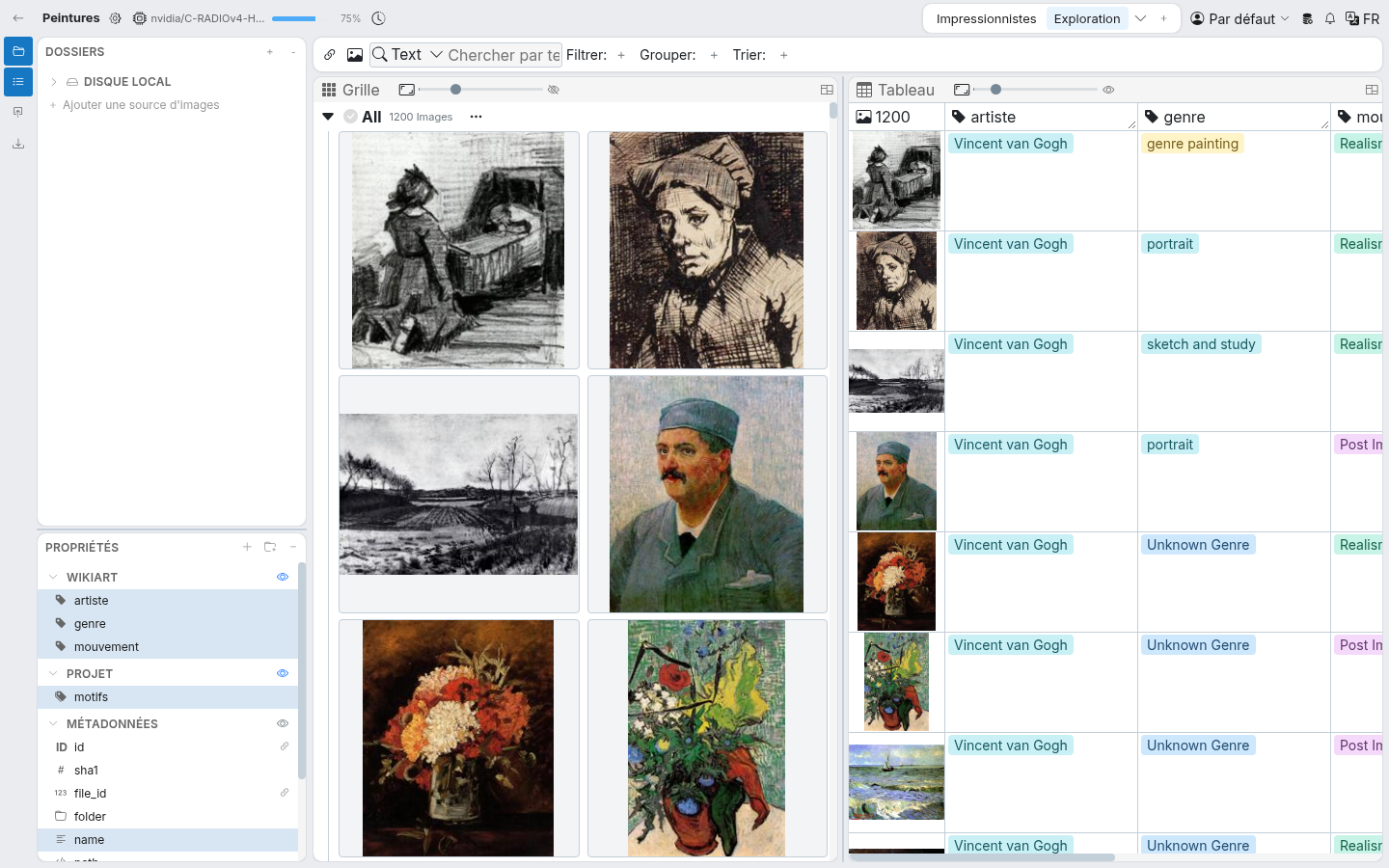
Task: Select the list sidebar icon
Action: [18, 82]
